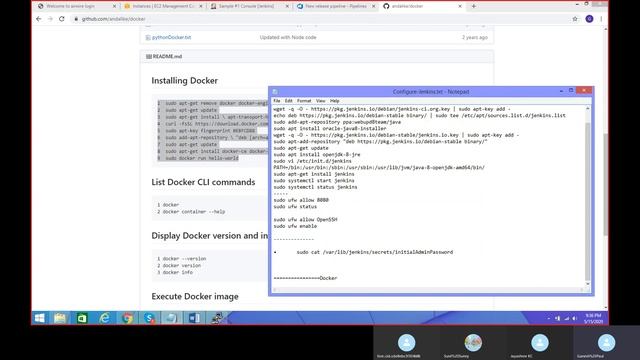Open Notepad View menu
Viewport: 640px width, 360px height.
pos(320,100)
